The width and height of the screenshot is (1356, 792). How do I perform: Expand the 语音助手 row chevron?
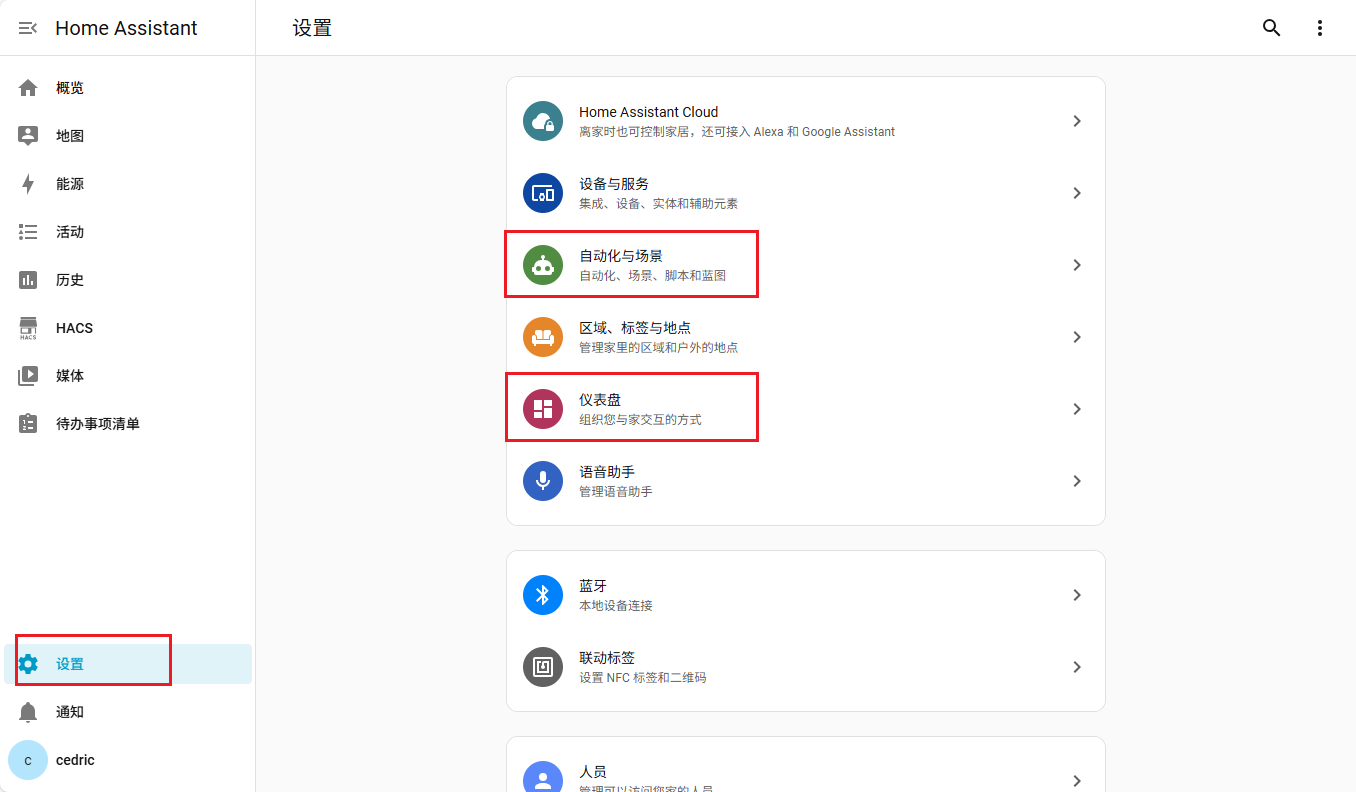(1076, 481)
